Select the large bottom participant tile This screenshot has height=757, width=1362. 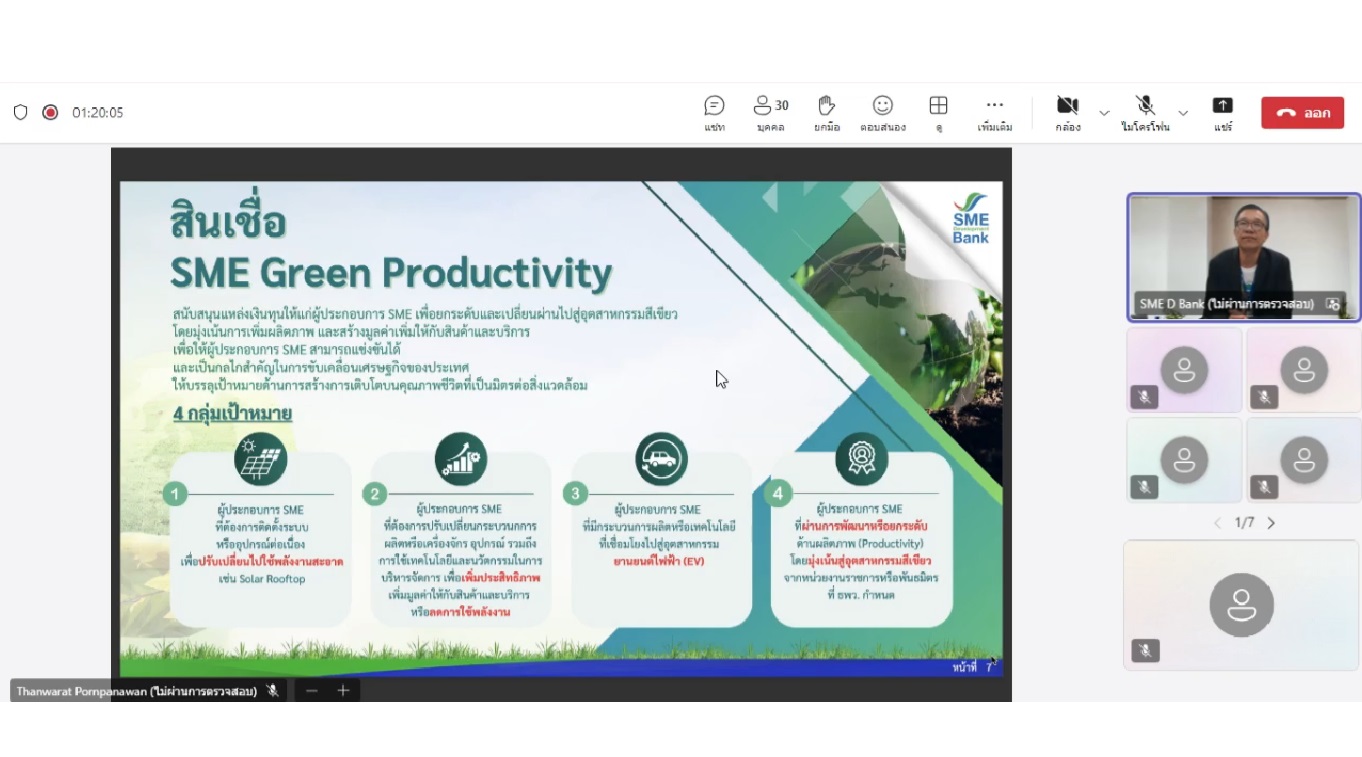tap(1241, 605)
